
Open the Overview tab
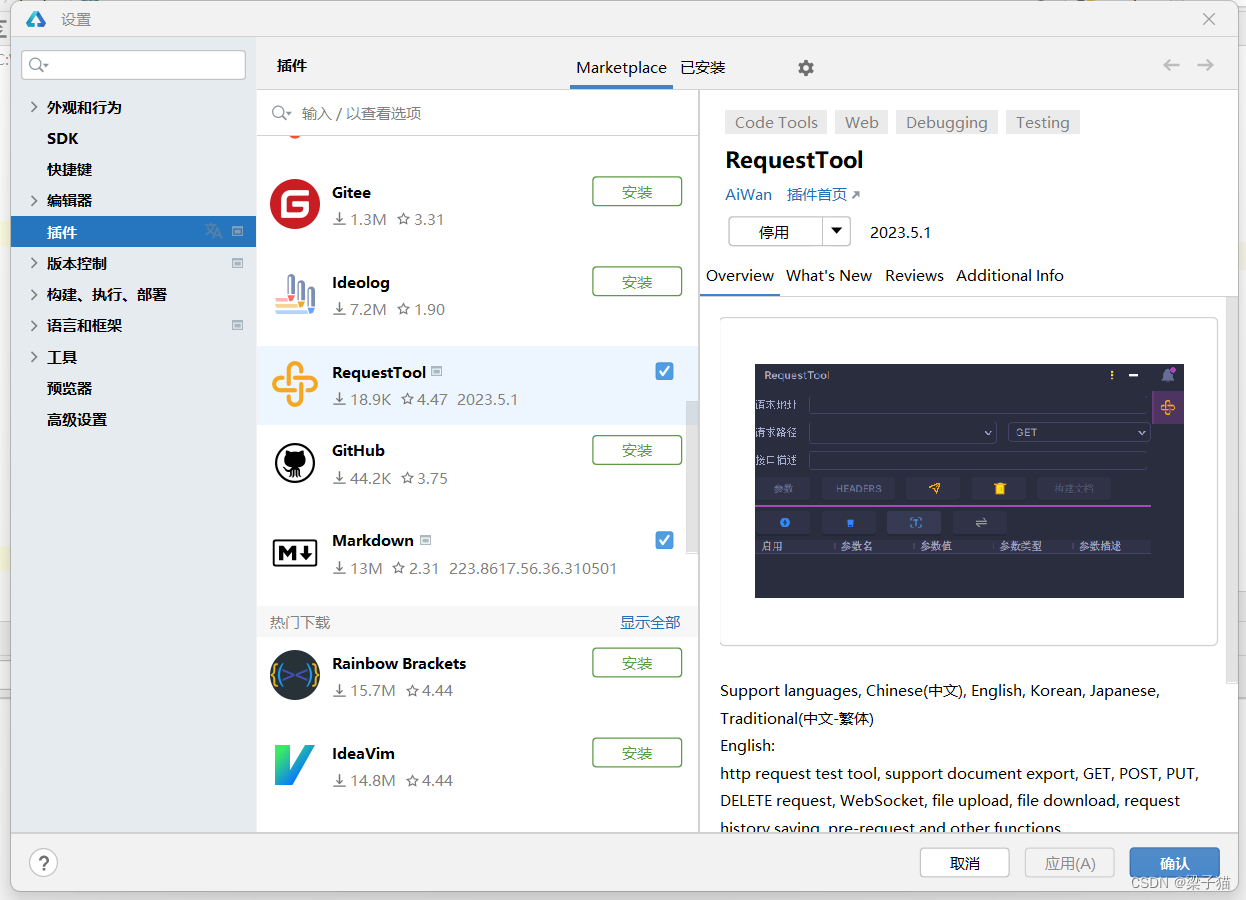click(740, 275)
